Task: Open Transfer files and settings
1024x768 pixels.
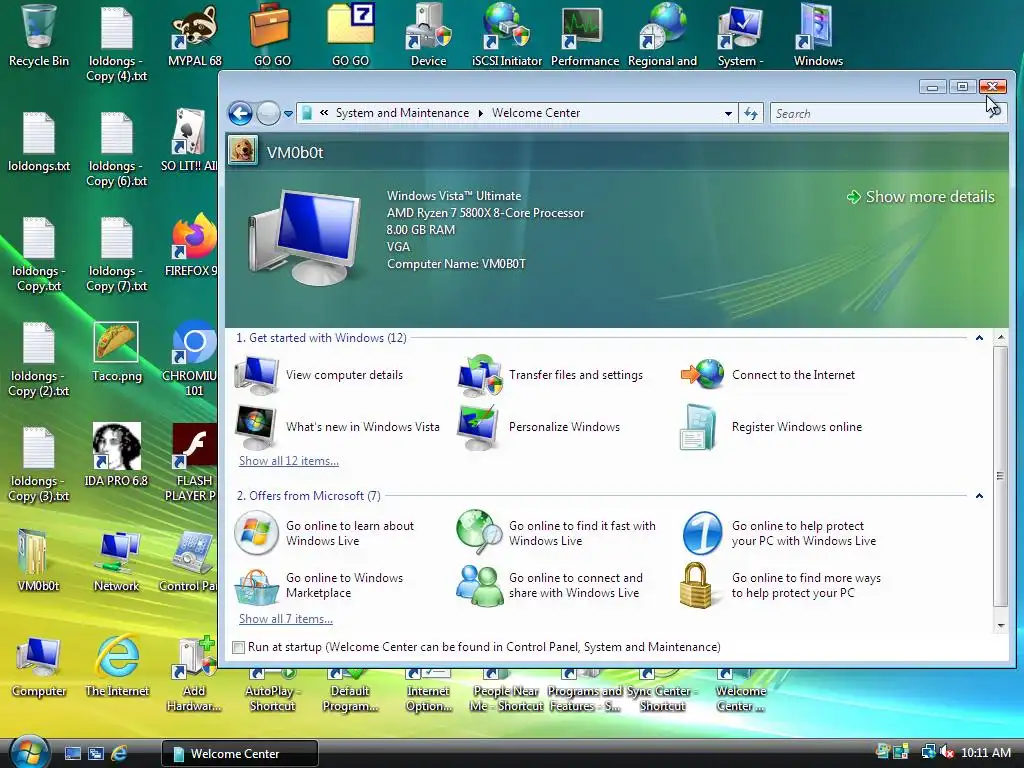Action: (x=551, y=375)
